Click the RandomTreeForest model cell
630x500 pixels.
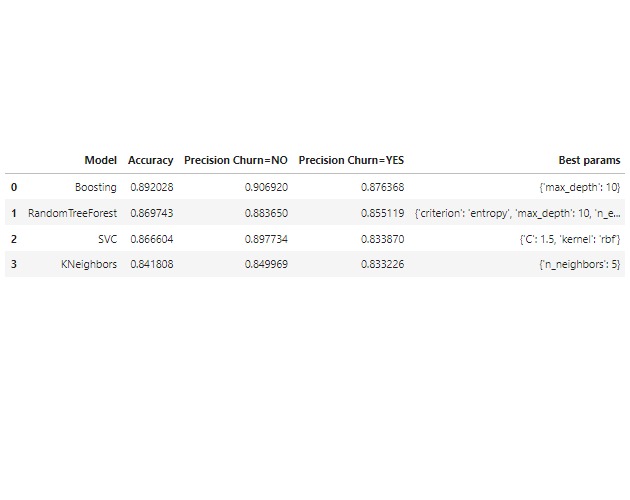point(72,213)
